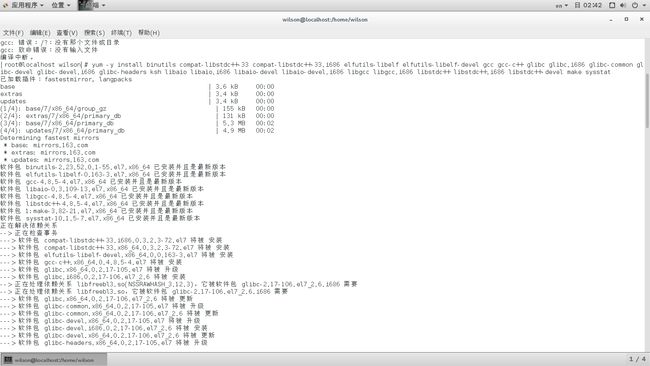The image size is (650, 366).
Task: Click the '(1/4): base/7/x86_64/group_gz' line
Action: coord(137,109)
